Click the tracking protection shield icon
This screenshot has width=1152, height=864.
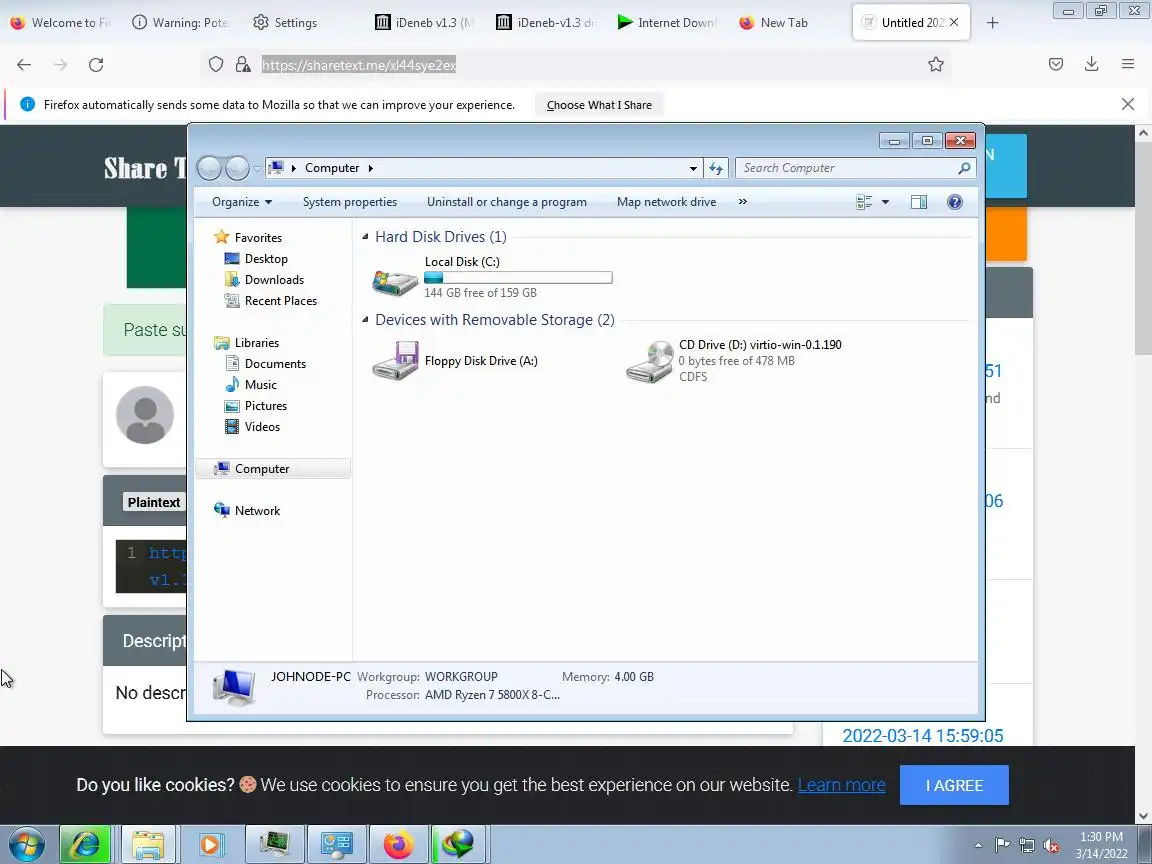(215, 65)
